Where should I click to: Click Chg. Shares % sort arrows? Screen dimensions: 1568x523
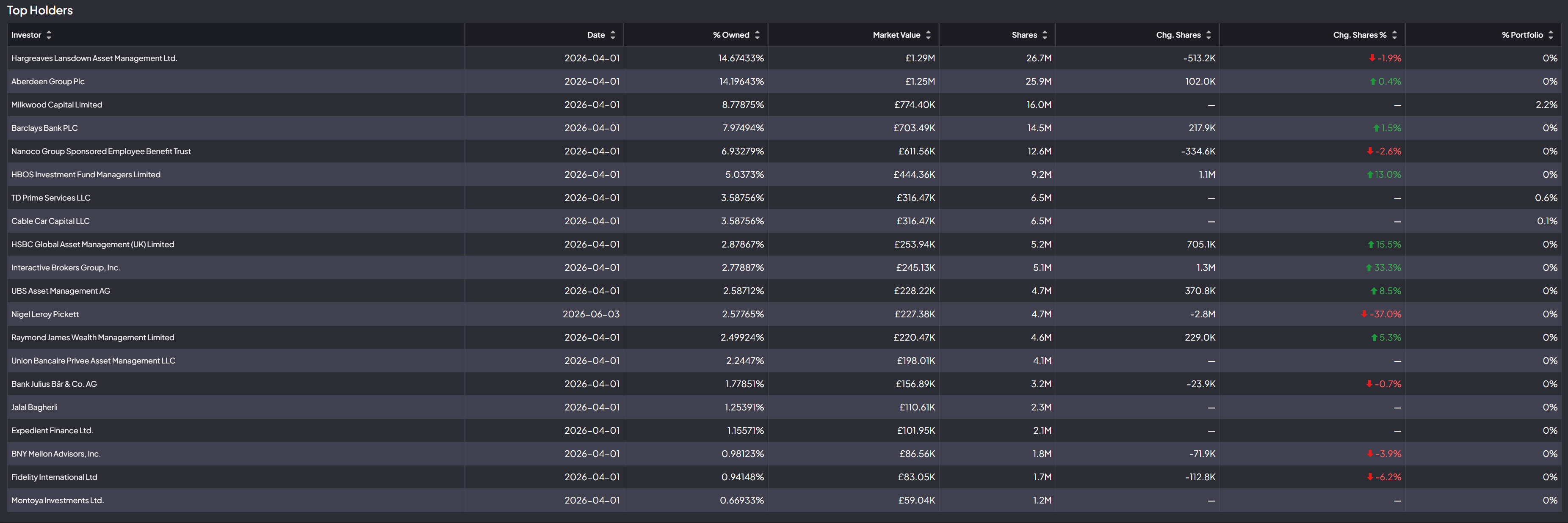(x=1394, y=35)
